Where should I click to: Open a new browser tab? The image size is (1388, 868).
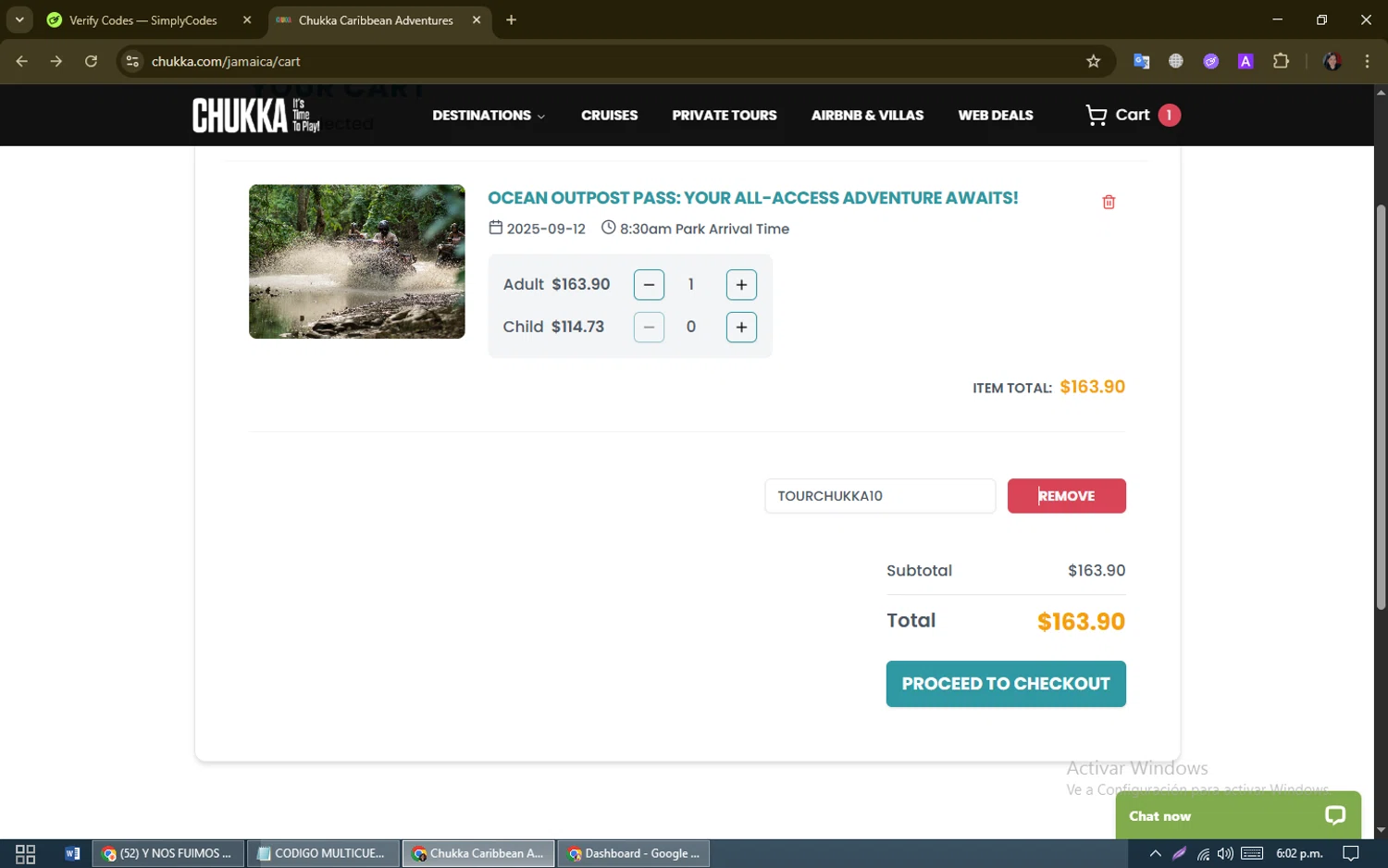511,20
